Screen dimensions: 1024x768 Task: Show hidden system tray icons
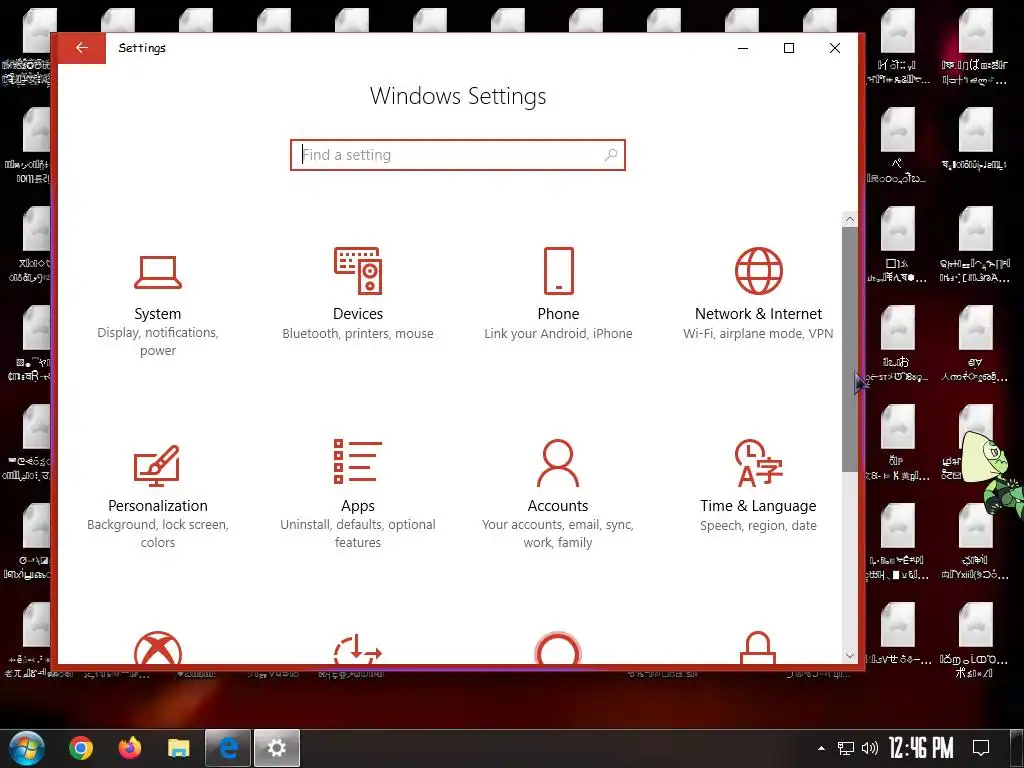tap(822, 748)
